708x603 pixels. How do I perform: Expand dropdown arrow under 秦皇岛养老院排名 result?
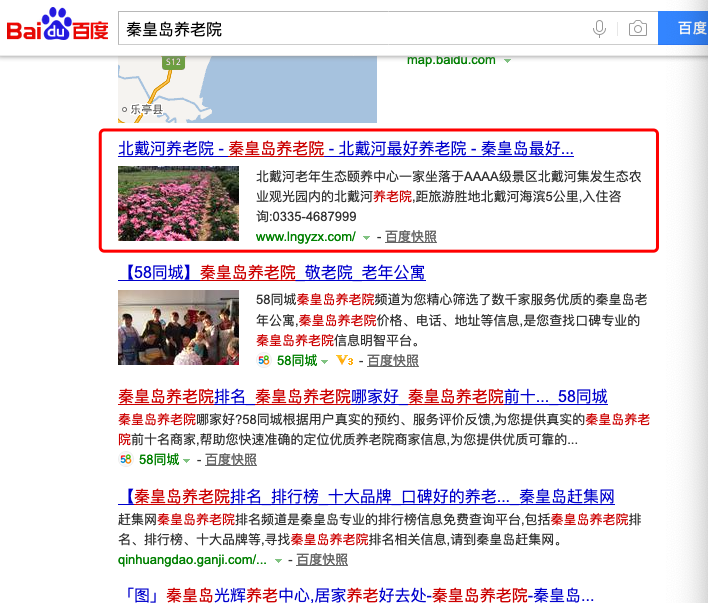coord(186,461)
